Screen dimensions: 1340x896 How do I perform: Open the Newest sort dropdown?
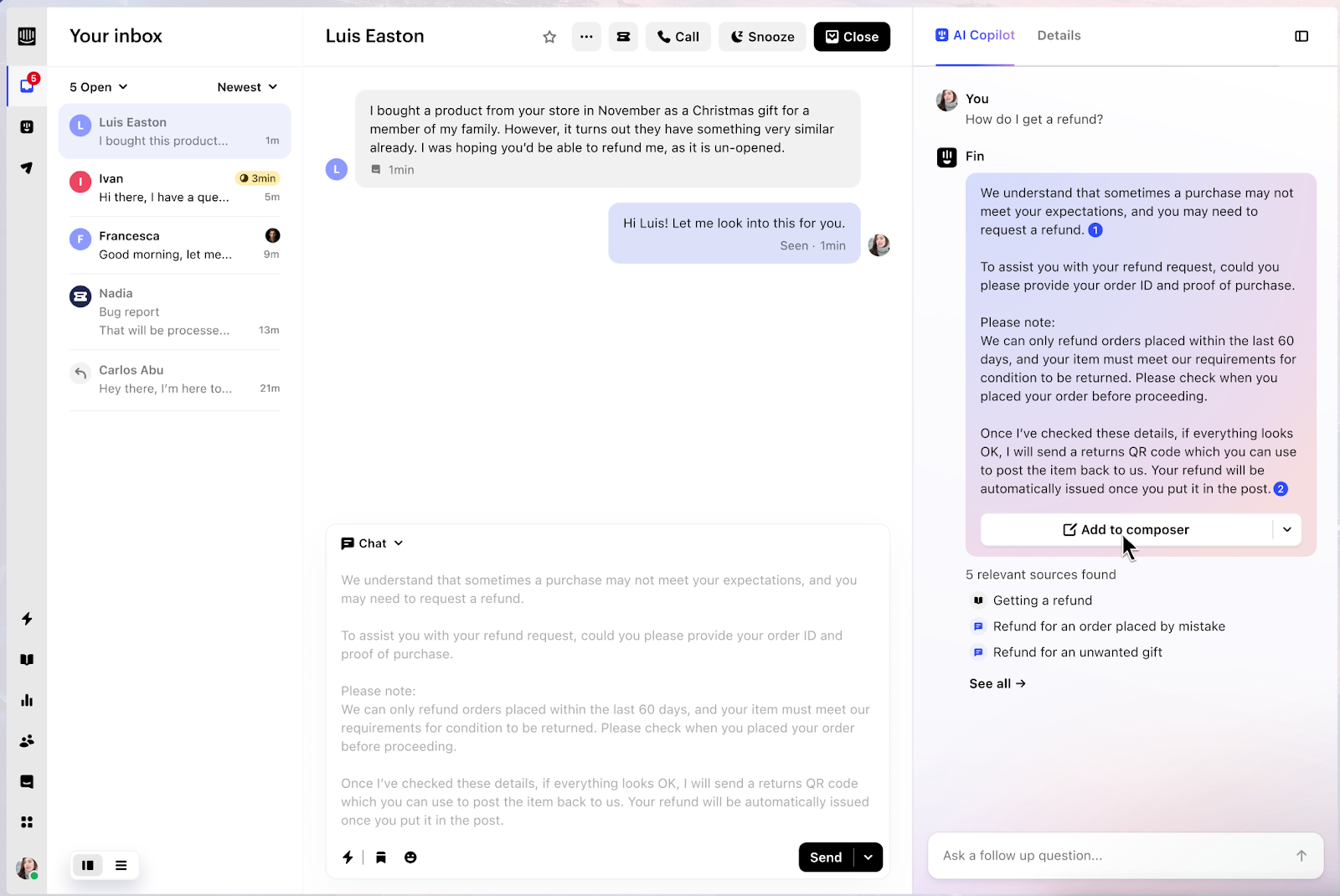[x=247, y=87]
